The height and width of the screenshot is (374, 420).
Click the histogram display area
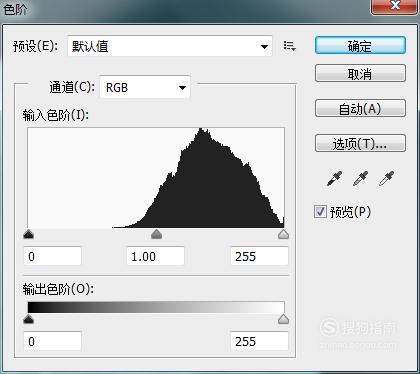click(x=156, y=178)
